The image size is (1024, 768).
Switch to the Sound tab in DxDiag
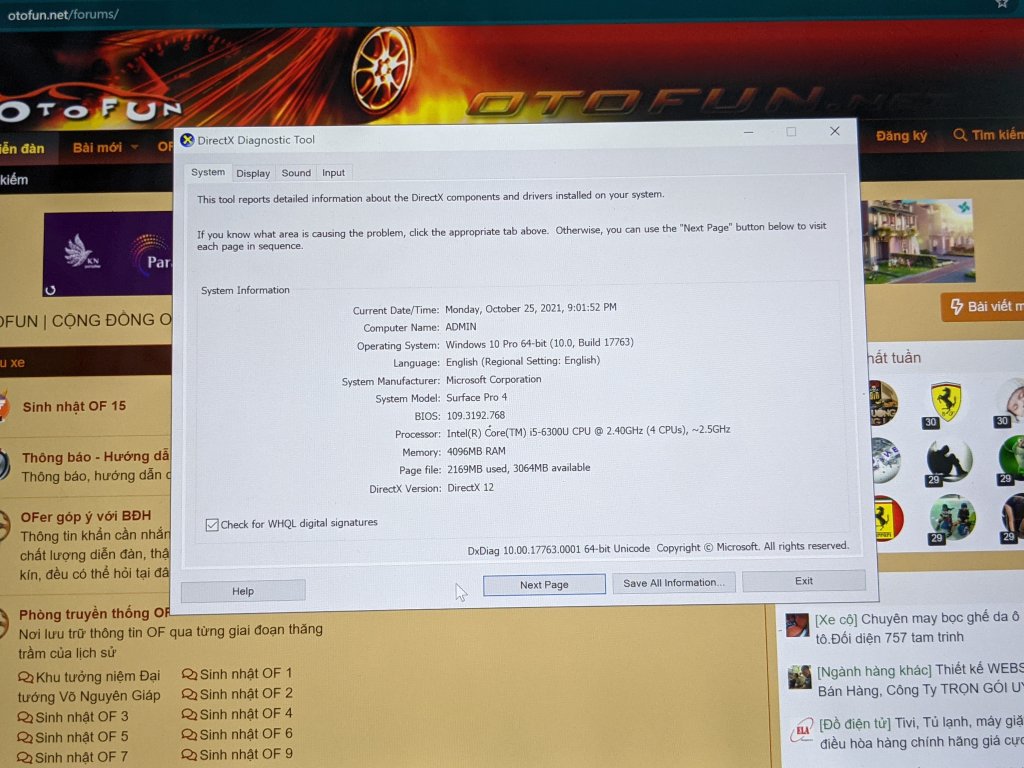click(x=296, y=172)
